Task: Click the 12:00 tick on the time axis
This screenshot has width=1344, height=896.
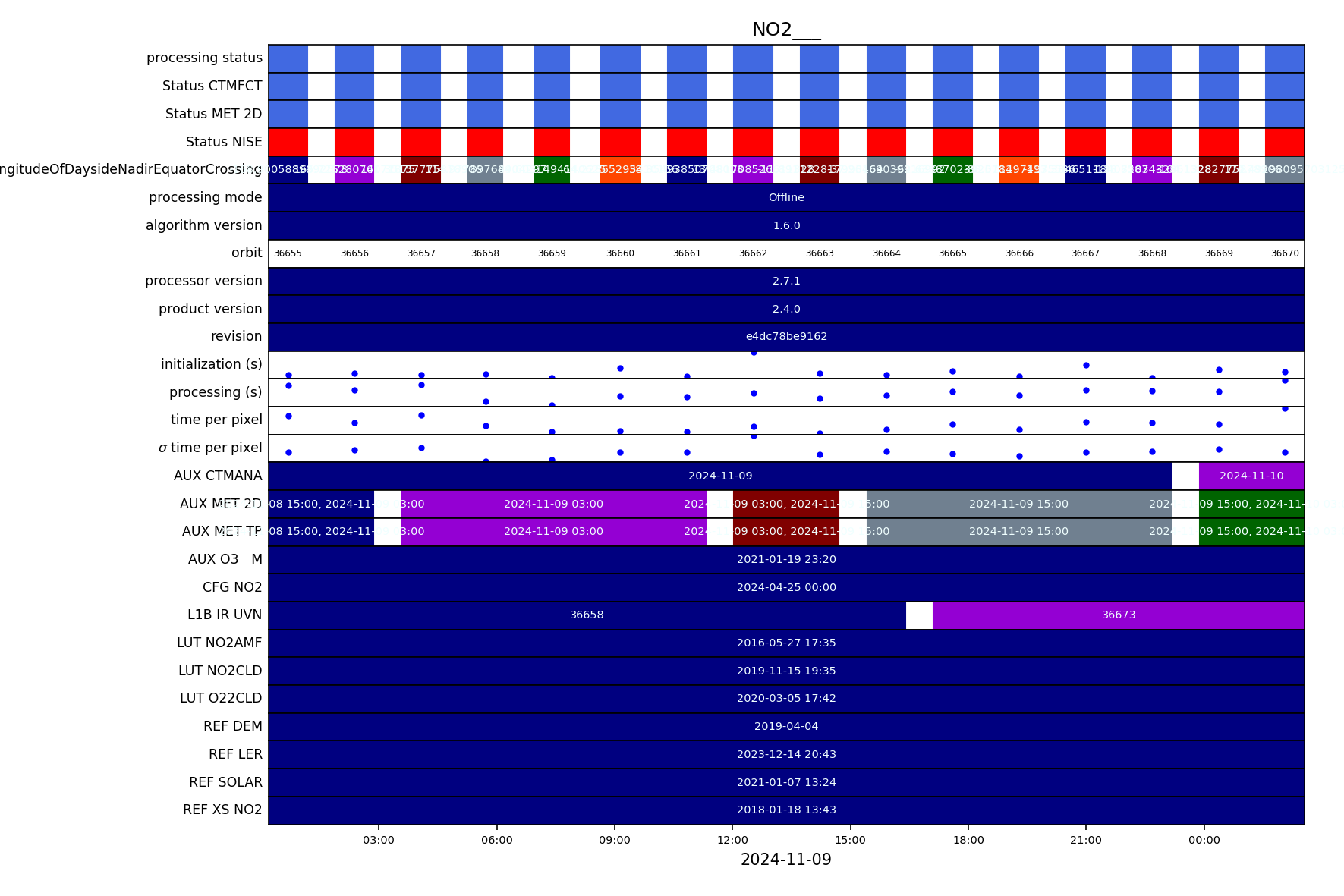Action: (x=732, y=840)
